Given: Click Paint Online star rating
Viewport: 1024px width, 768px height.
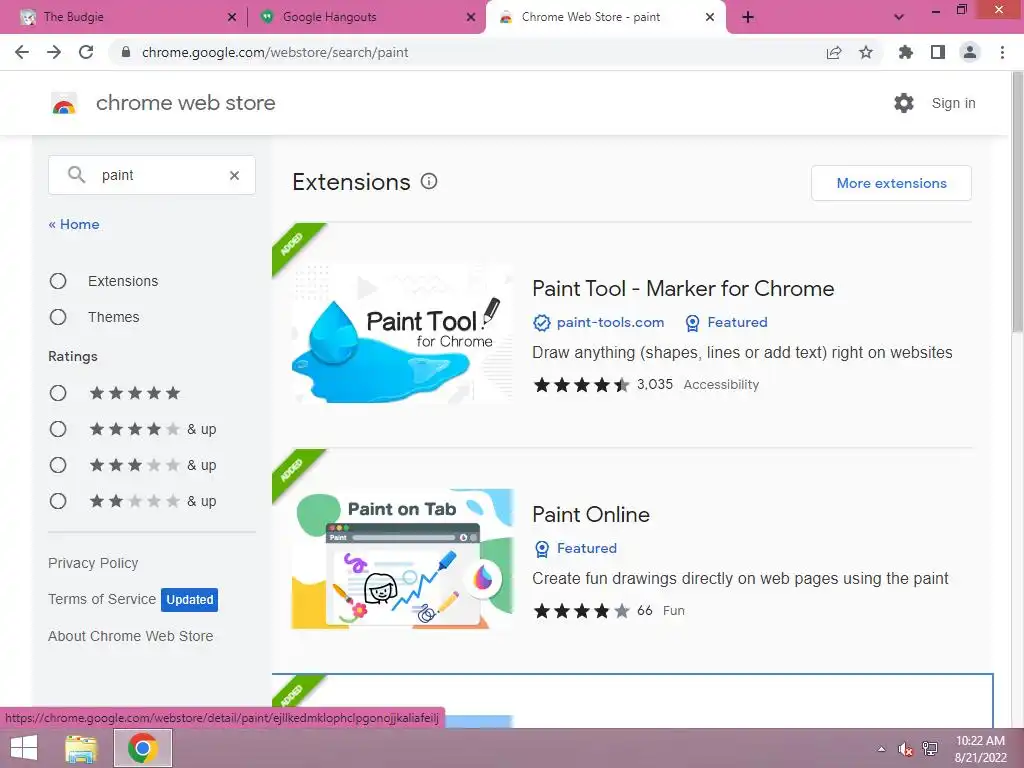Looking at the screenshot, I should [x=582, y=611].
